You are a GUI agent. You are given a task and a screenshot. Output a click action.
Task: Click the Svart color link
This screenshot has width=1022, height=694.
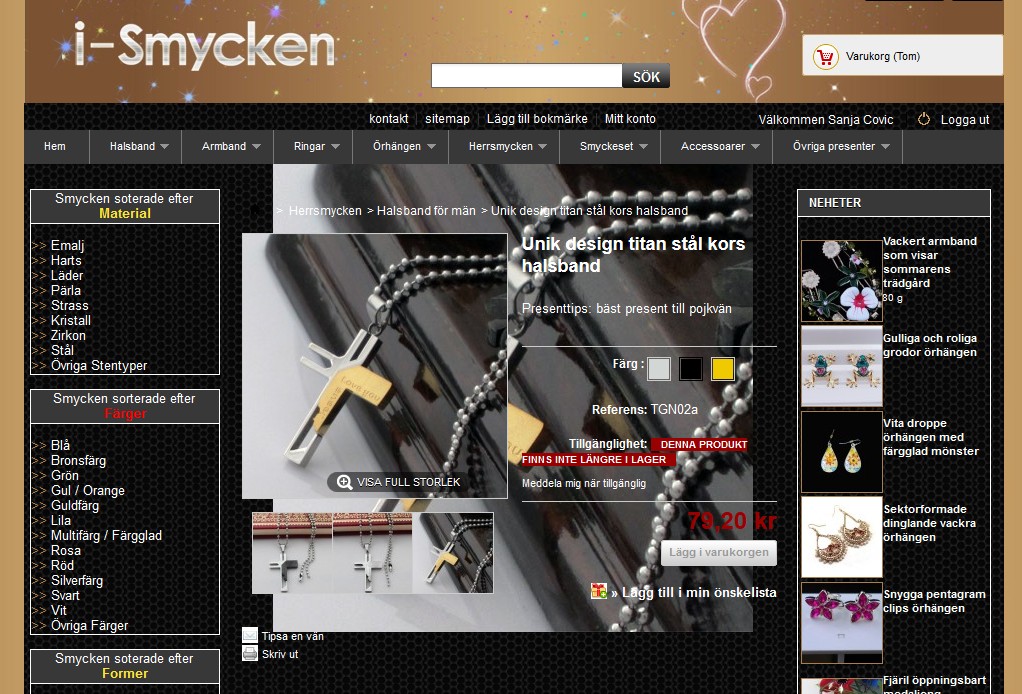(x=65, y=596)
